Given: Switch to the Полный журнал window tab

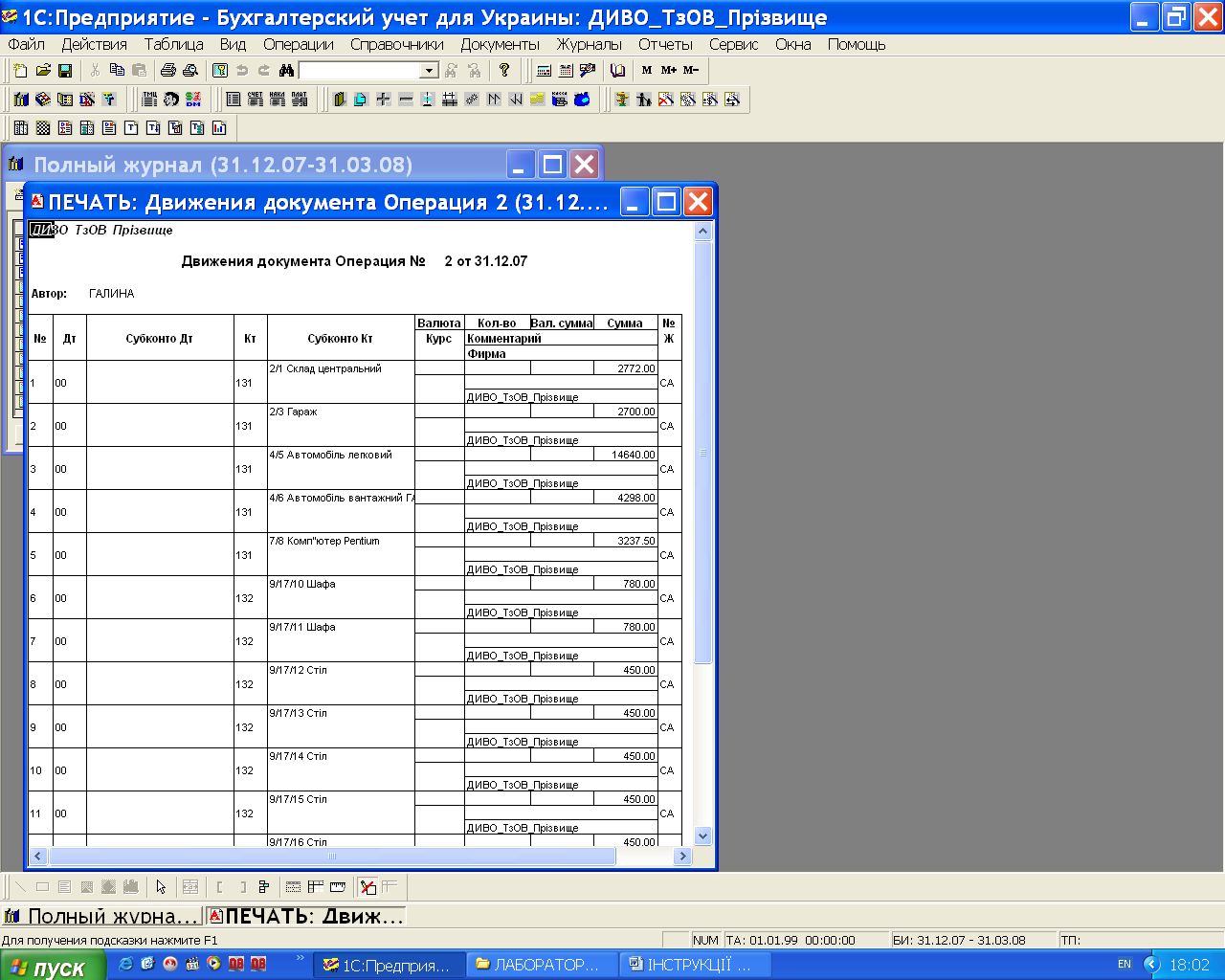Looking at the screenshot, I should point(102,916).
